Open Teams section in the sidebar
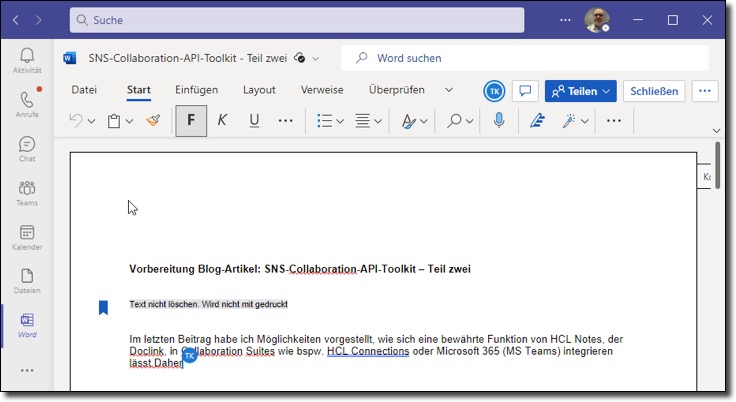Image resolution: width=736 pixels, height=402 pixels. pos(27,193)
